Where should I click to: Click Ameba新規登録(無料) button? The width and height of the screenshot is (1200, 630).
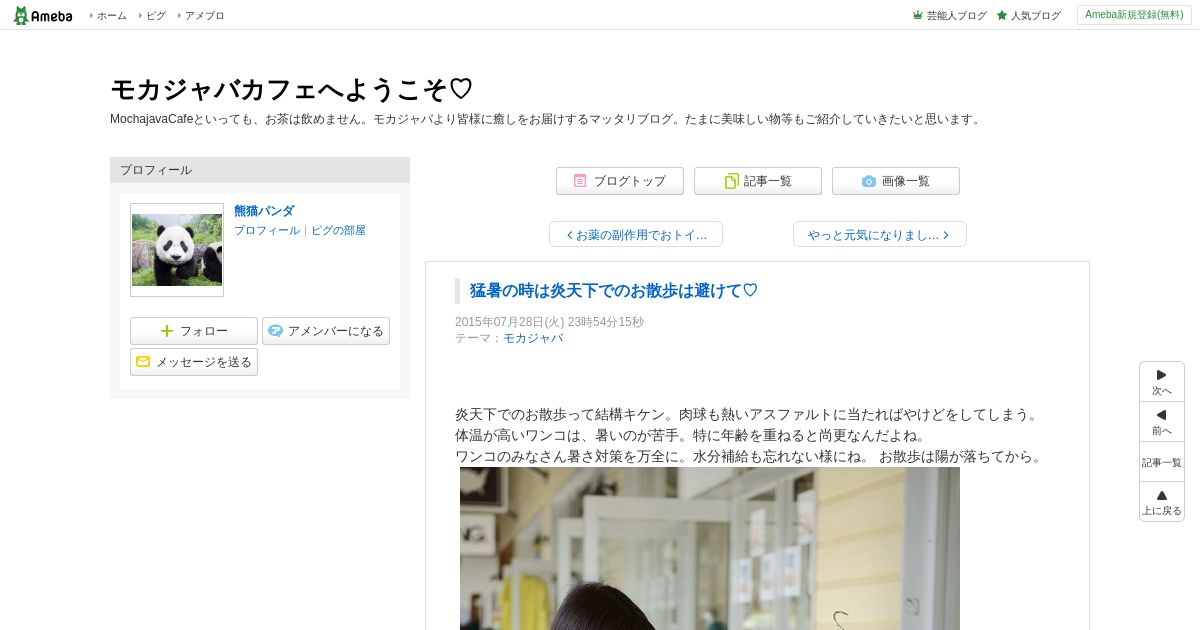[1134, 15]
